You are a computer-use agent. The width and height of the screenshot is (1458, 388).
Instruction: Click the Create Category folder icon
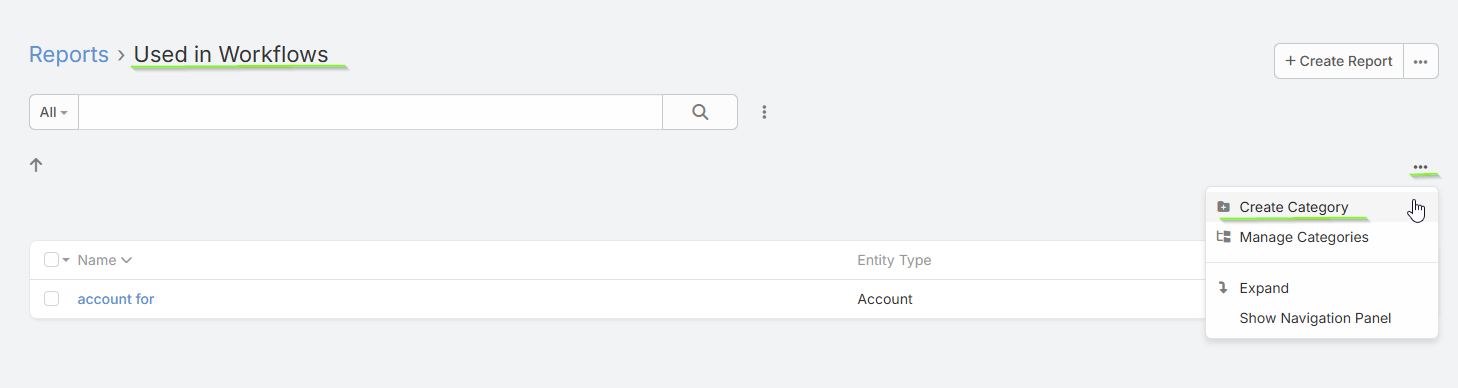[1223, 207]
